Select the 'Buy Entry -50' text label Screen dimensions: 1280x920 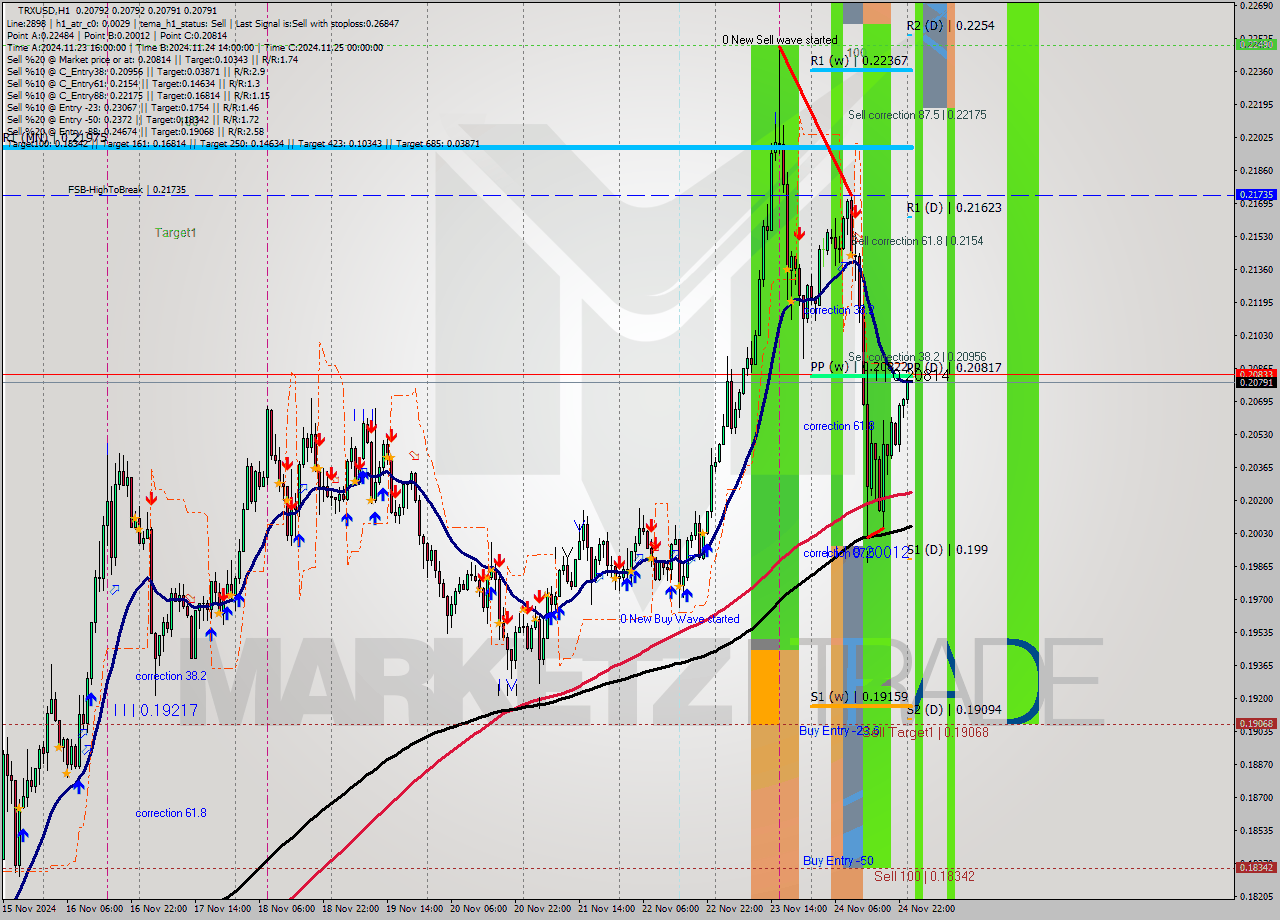click(837, 860)
